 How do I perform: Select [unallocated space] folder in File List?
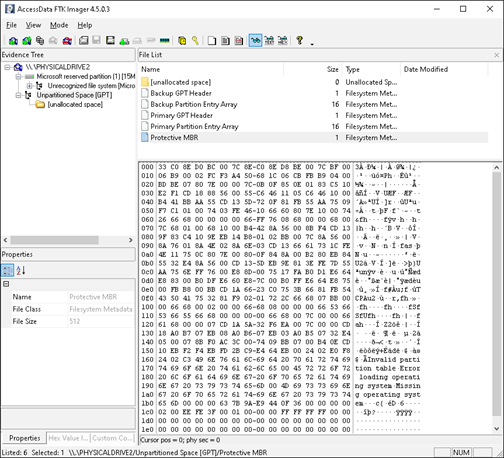coord(180,82)
